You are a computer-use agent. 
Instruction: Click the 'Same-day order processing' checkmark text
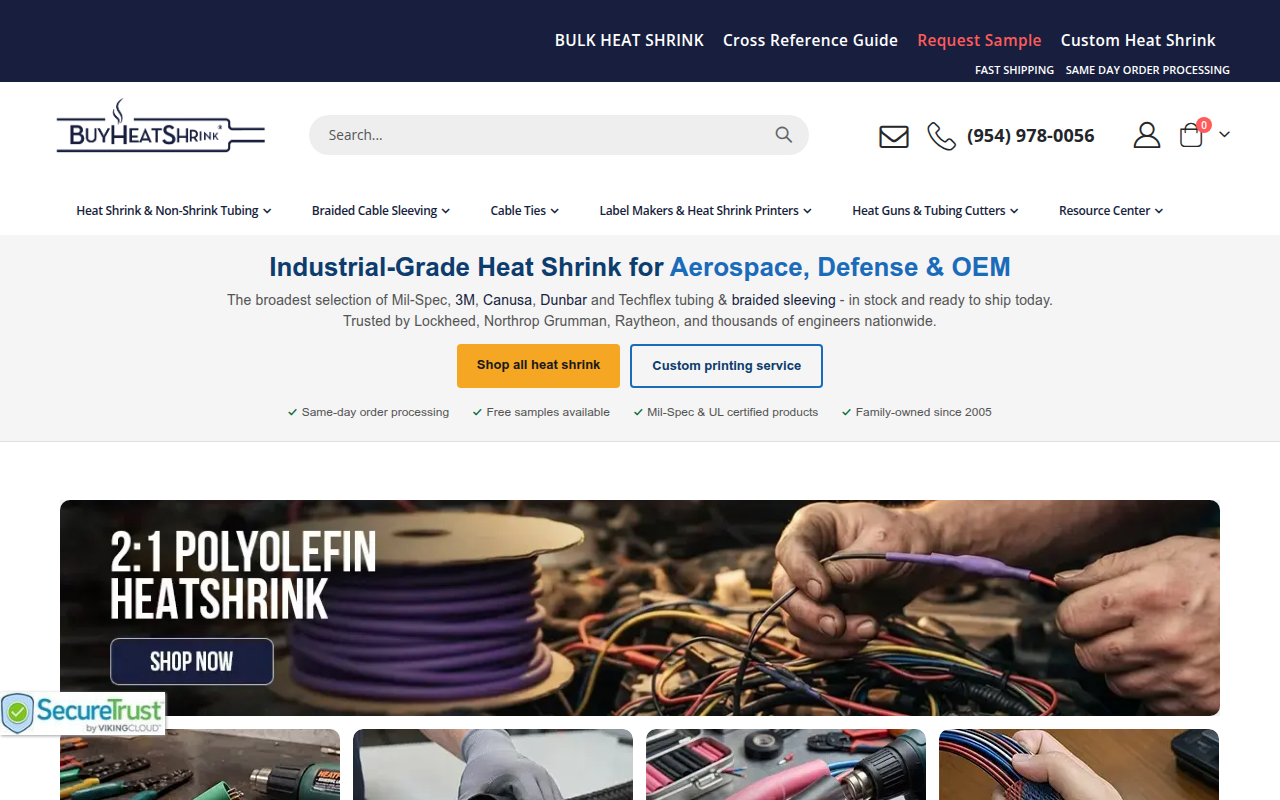(375, 412)
